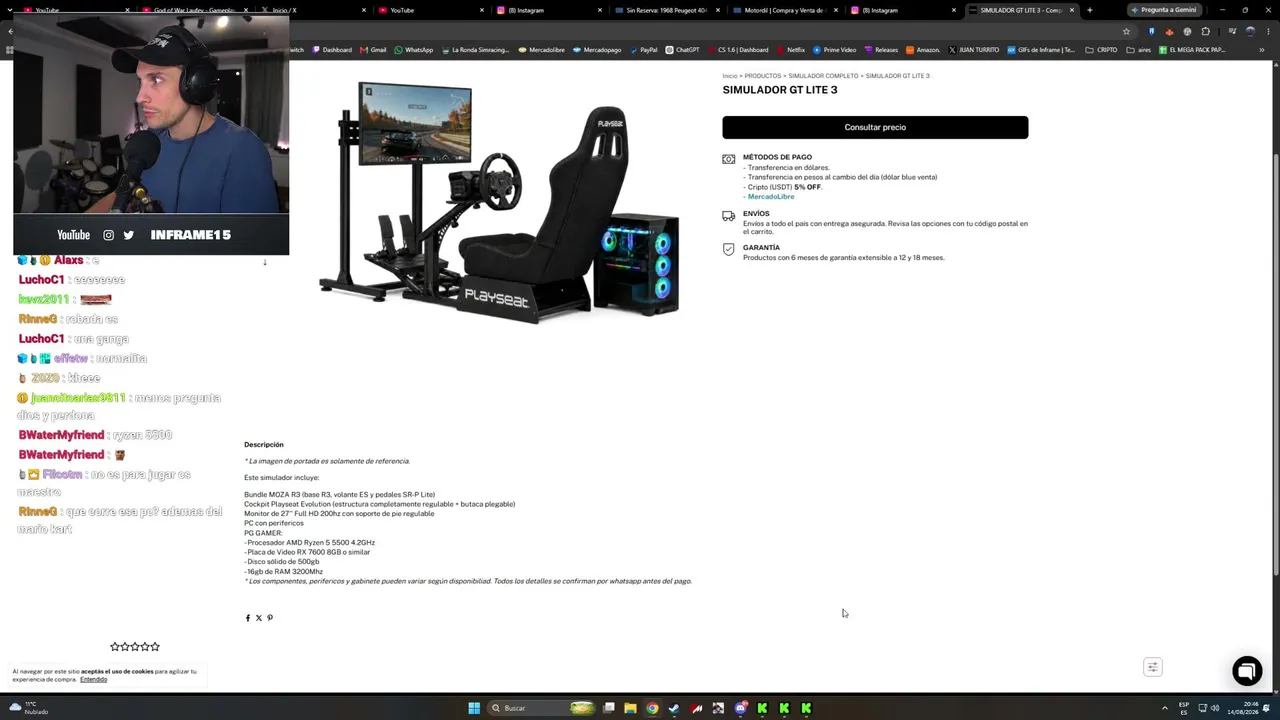This screenshot has width=1280, height=720.
Task: Open PayPal bookmark
Action: (643, 50)
